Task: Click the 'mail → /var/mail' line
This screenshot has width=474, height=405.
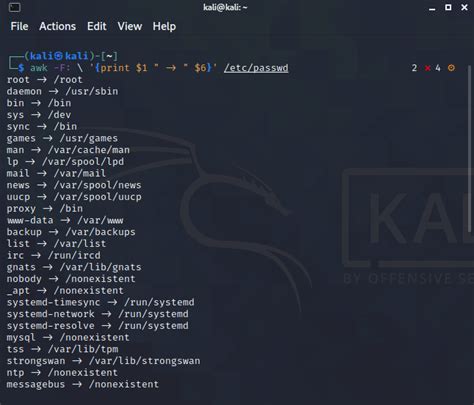Action: click(56, 173)
